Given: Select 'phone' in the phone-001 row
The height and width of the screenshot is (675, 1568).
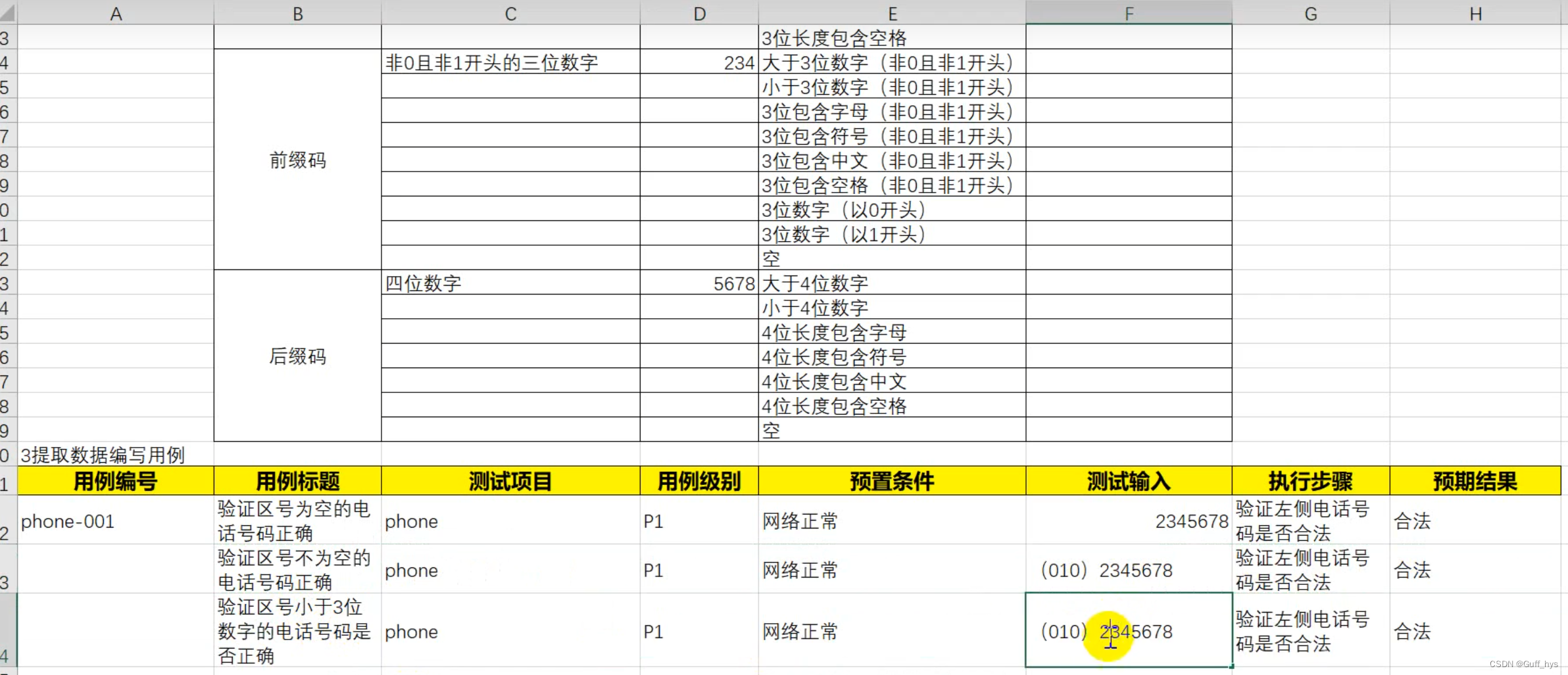Looking at the screenshot, I should point(510,520).
